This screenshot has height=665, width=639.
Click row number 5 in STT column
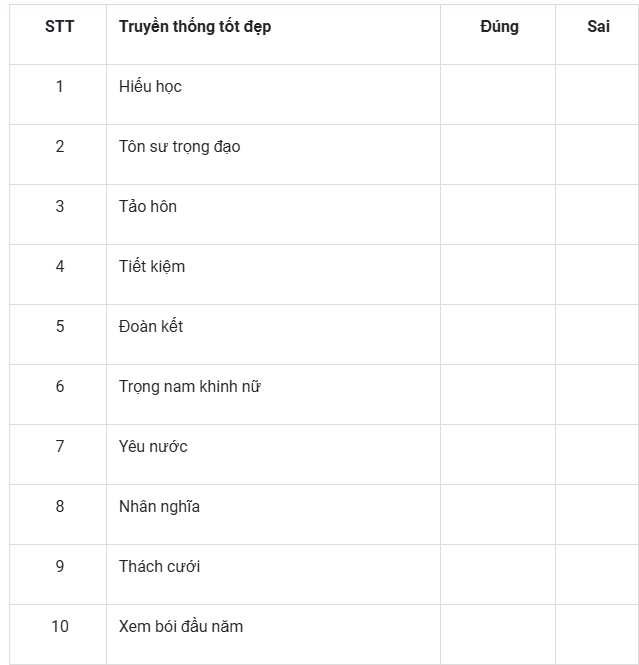click(x=60, y=327)
